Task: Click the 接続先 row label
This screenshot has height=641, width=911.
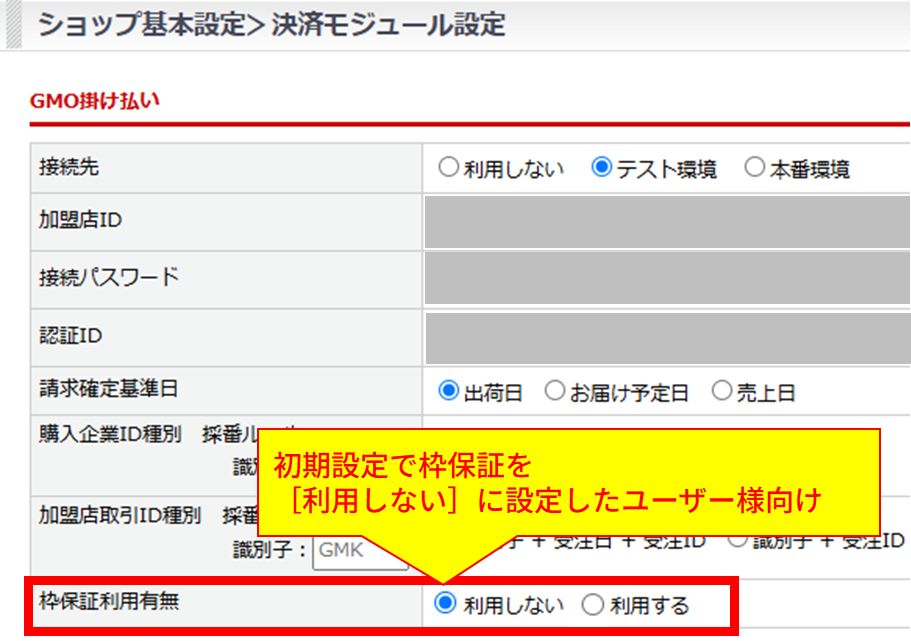Action: (x=69, y=167)
